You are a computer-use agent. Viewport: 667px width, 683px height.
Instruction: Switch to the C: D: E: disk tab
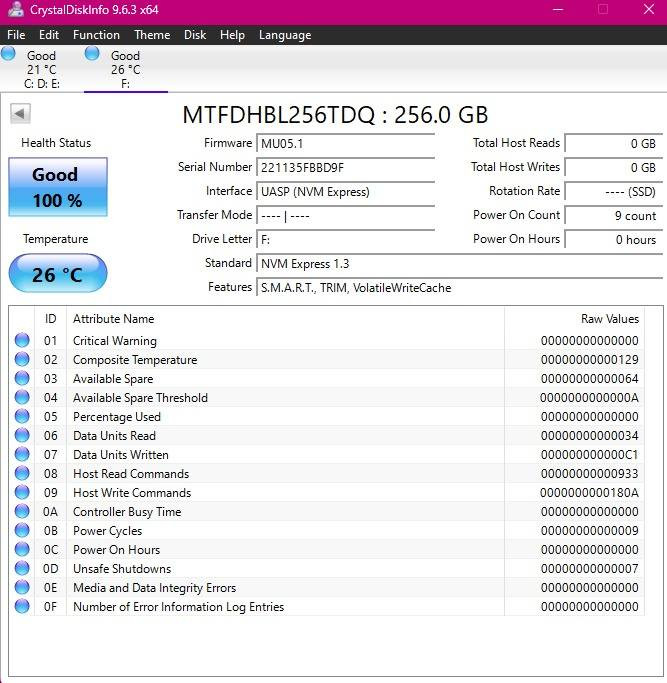click(41, 70)
